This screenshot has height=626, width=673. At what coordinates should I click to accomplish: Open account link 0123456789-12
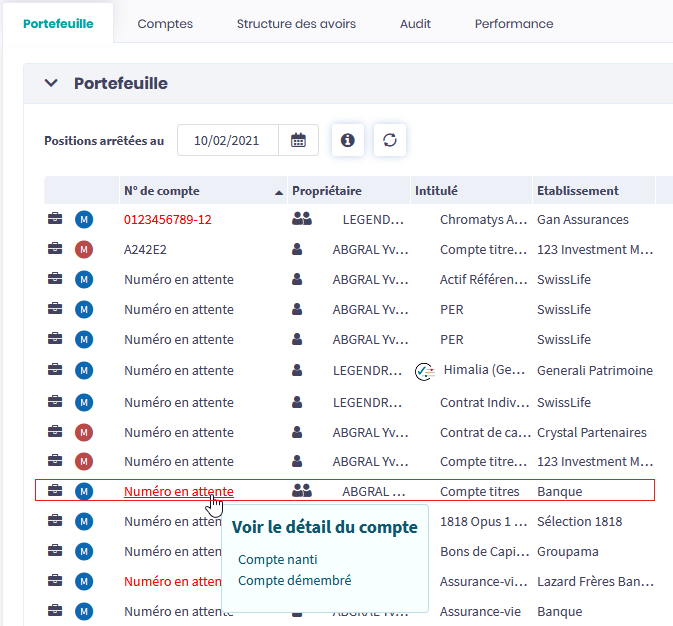coord(168,219)
